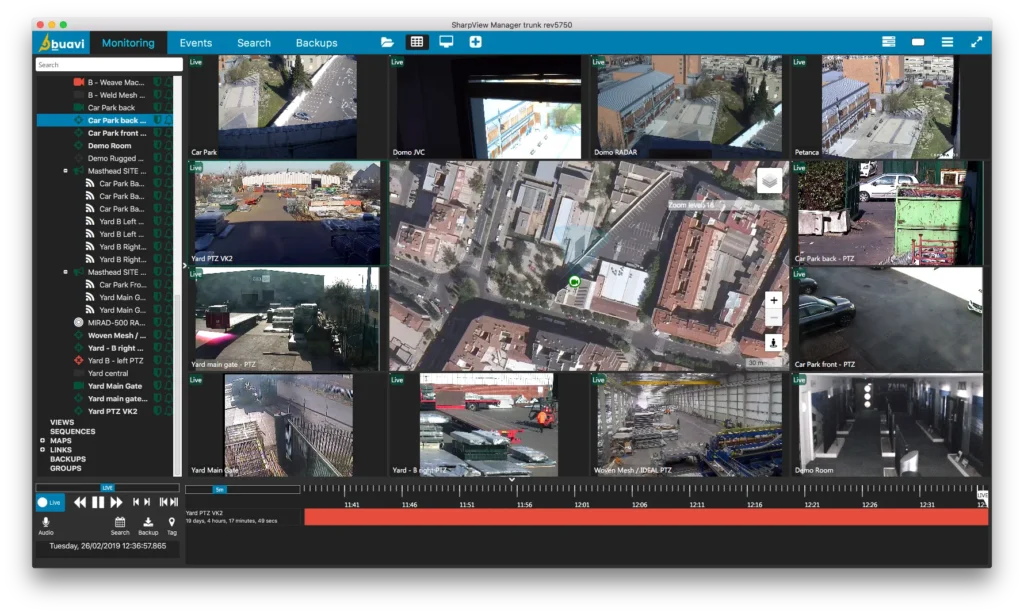Enter fullscreen with the expand arrows icon
The width and height of the screenshot is (1024, 614).
click(x=976, y=42)
